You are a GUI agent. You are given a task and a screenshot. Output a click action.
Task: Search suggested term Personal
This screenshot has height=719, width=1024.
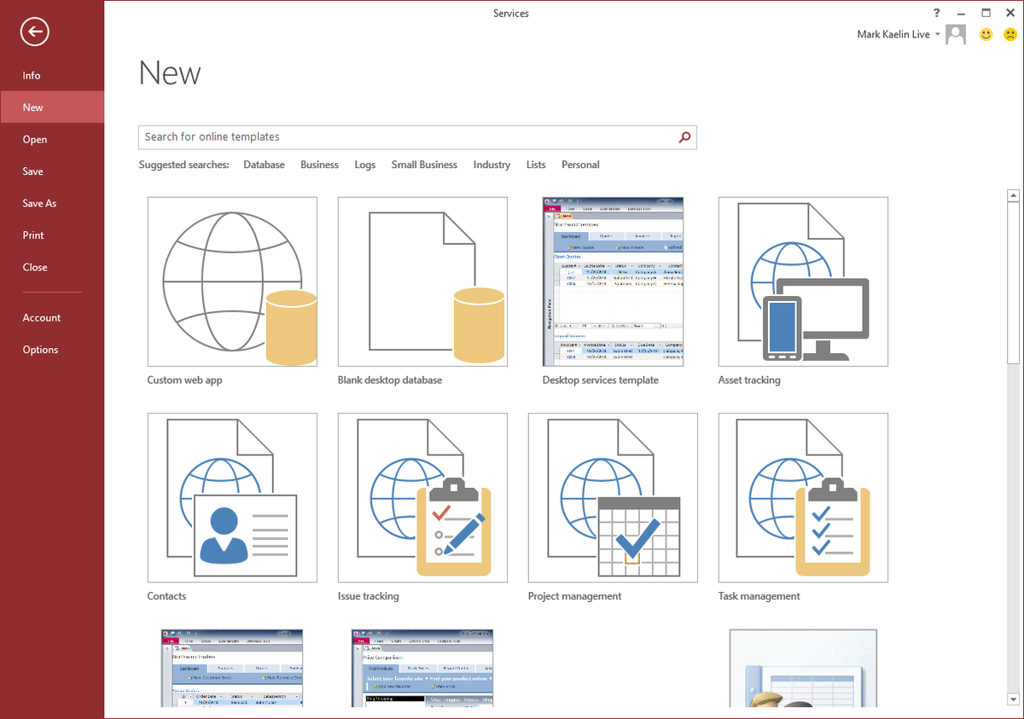(x=581, y=165)
